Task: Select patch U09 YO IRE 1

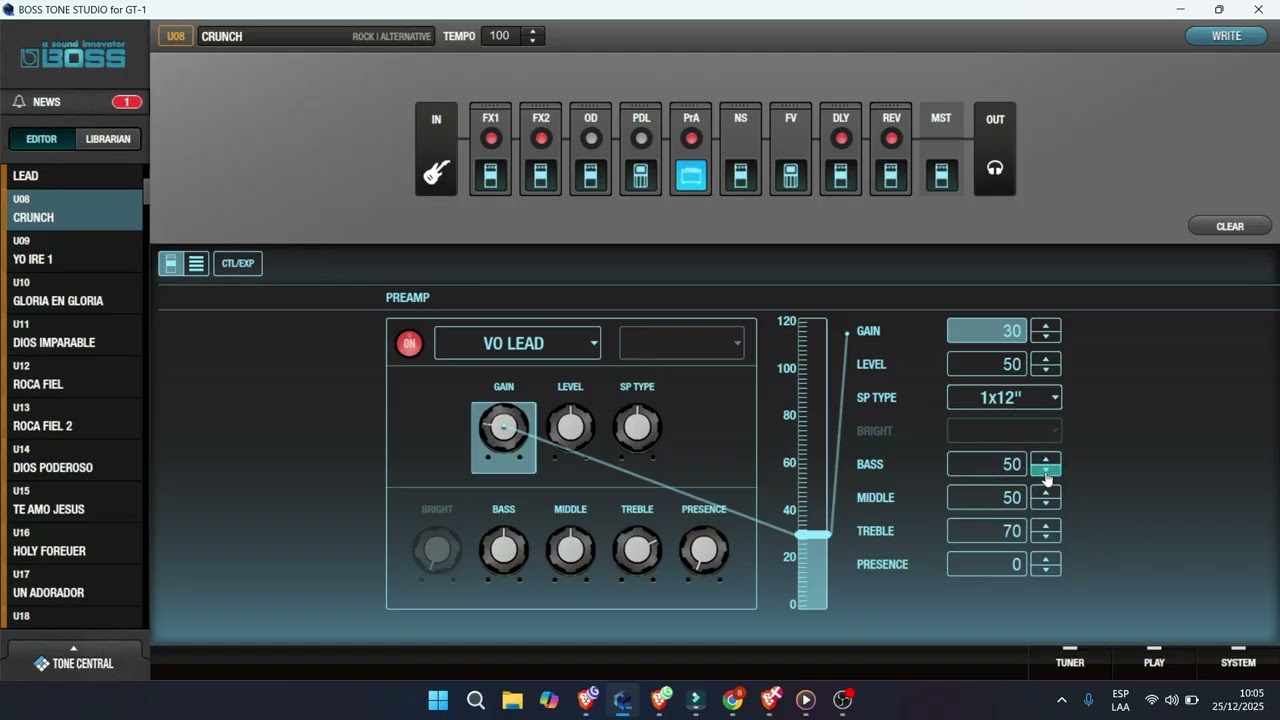Action: 75,251
